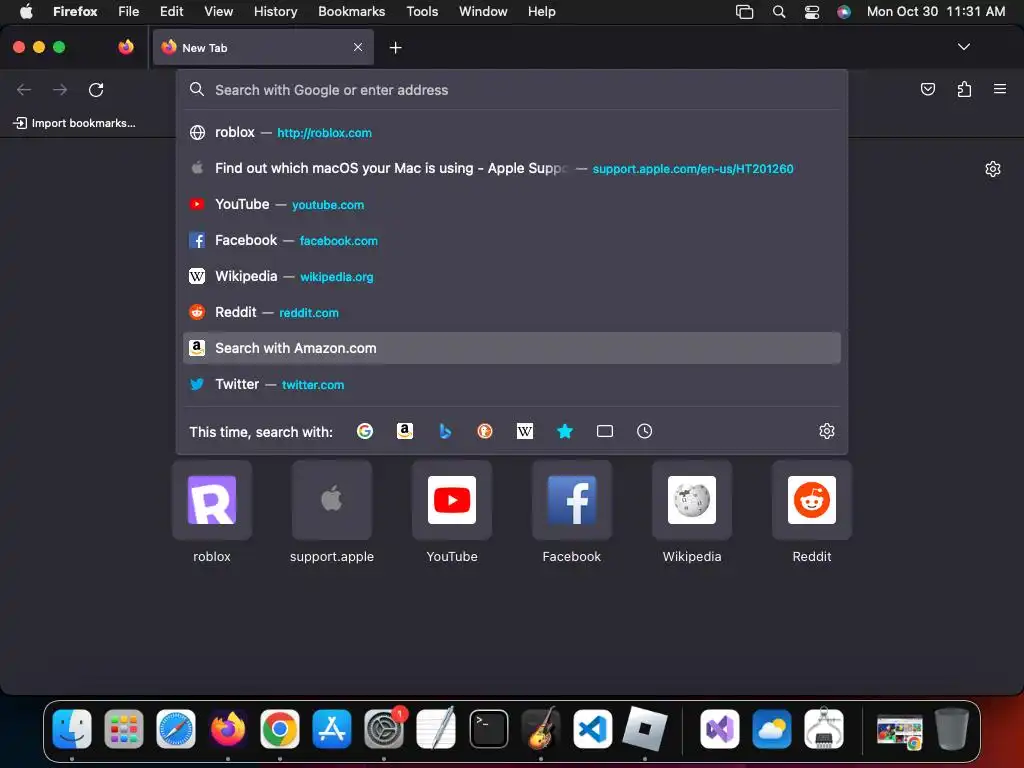1024x768 pixels.
Task: Open the Extensions puzzle icon
Action: (964, 89)
